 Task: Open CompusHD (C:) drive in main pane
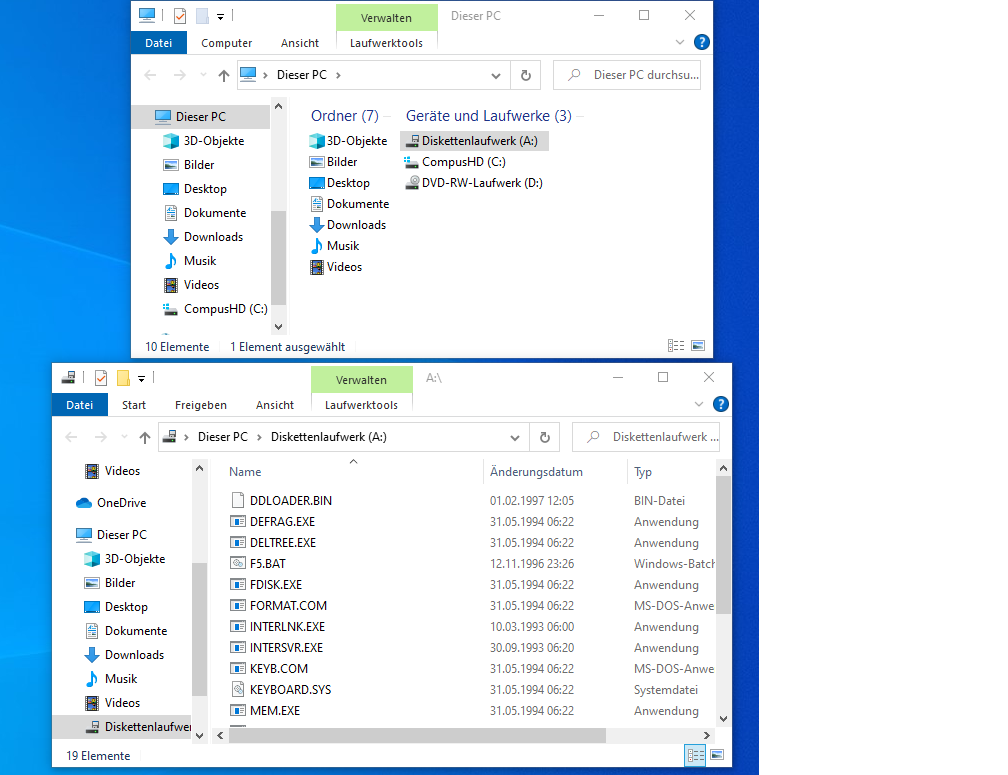(455, 162)
